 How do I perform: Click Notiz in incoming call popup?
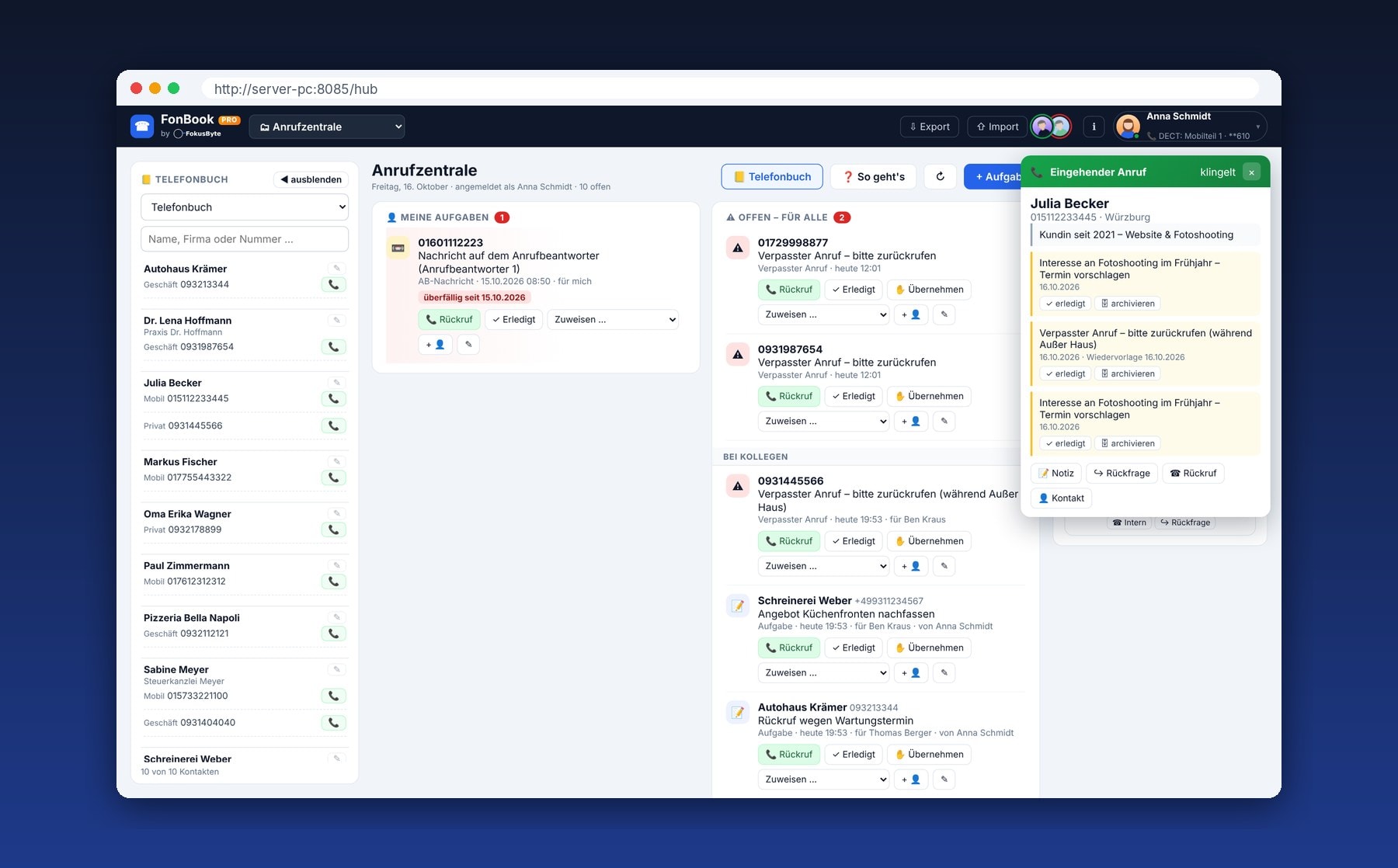(1056, 474)
